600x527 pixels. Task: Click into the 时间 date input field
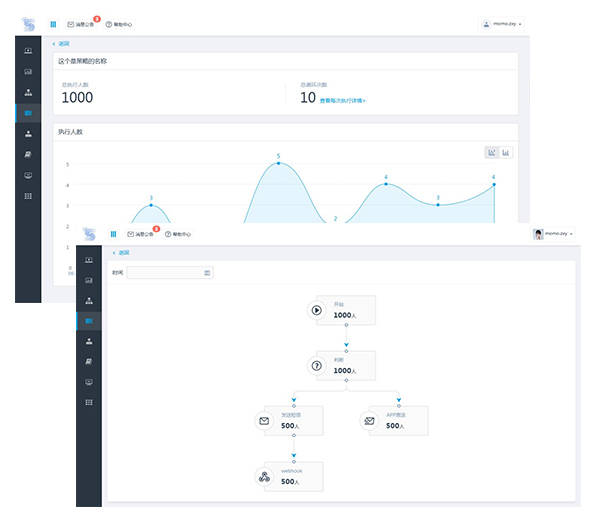(x=165, y=272)
